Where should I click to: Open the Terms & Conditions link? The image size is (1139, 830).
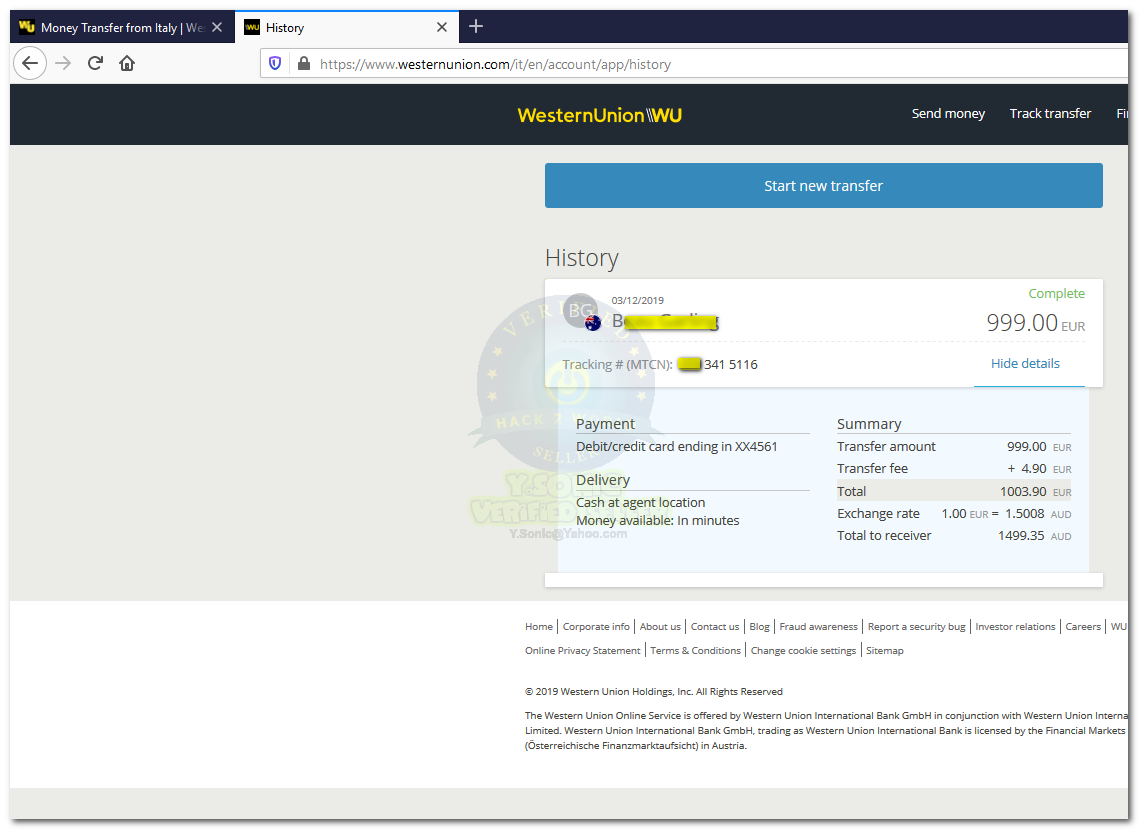(x=695, y=651)
